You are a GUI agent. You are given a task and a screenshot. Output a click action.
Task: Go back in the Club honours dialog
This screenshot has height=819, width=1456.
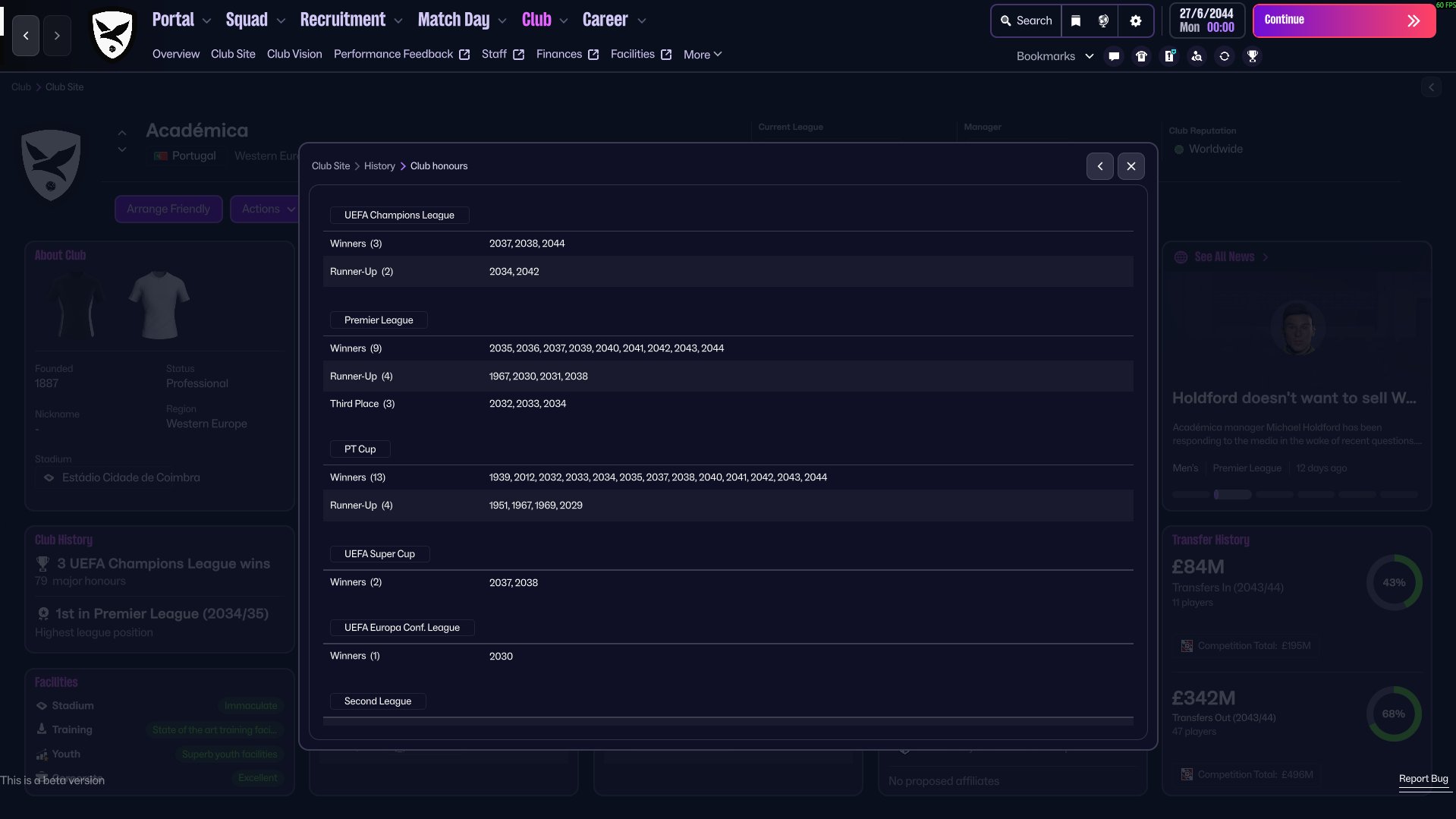(x=1100, y=166)
